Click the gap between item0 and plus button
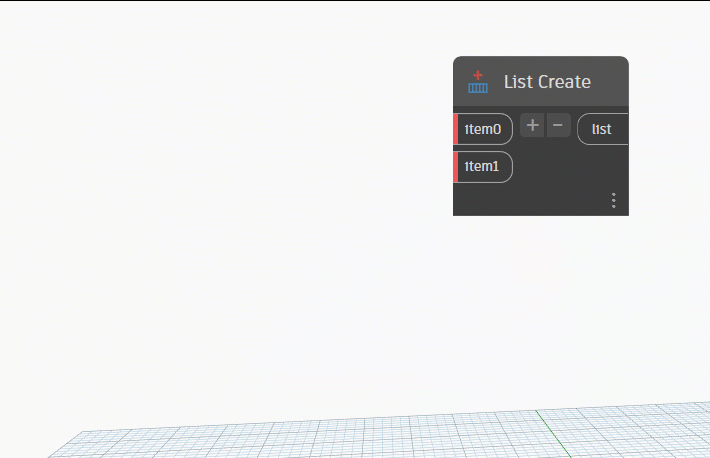 [x=517, y=128]
